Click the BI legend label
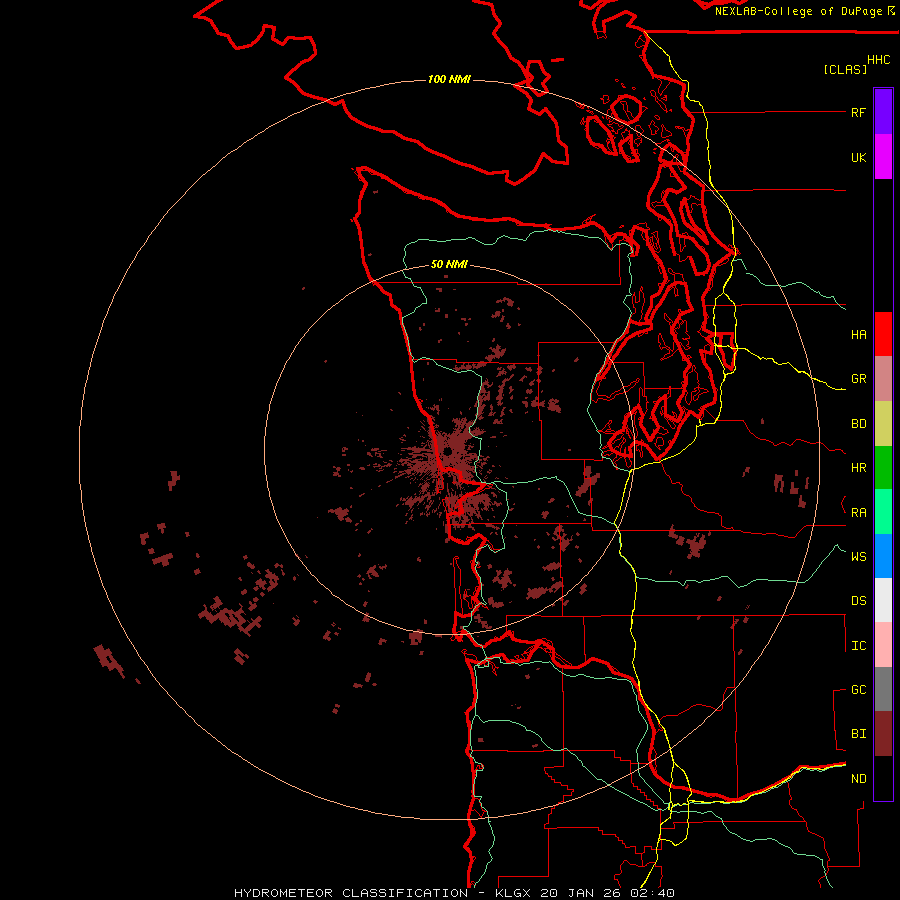Image resolution: width=900 pixels, height=900 pixels. tap(858, 734)
